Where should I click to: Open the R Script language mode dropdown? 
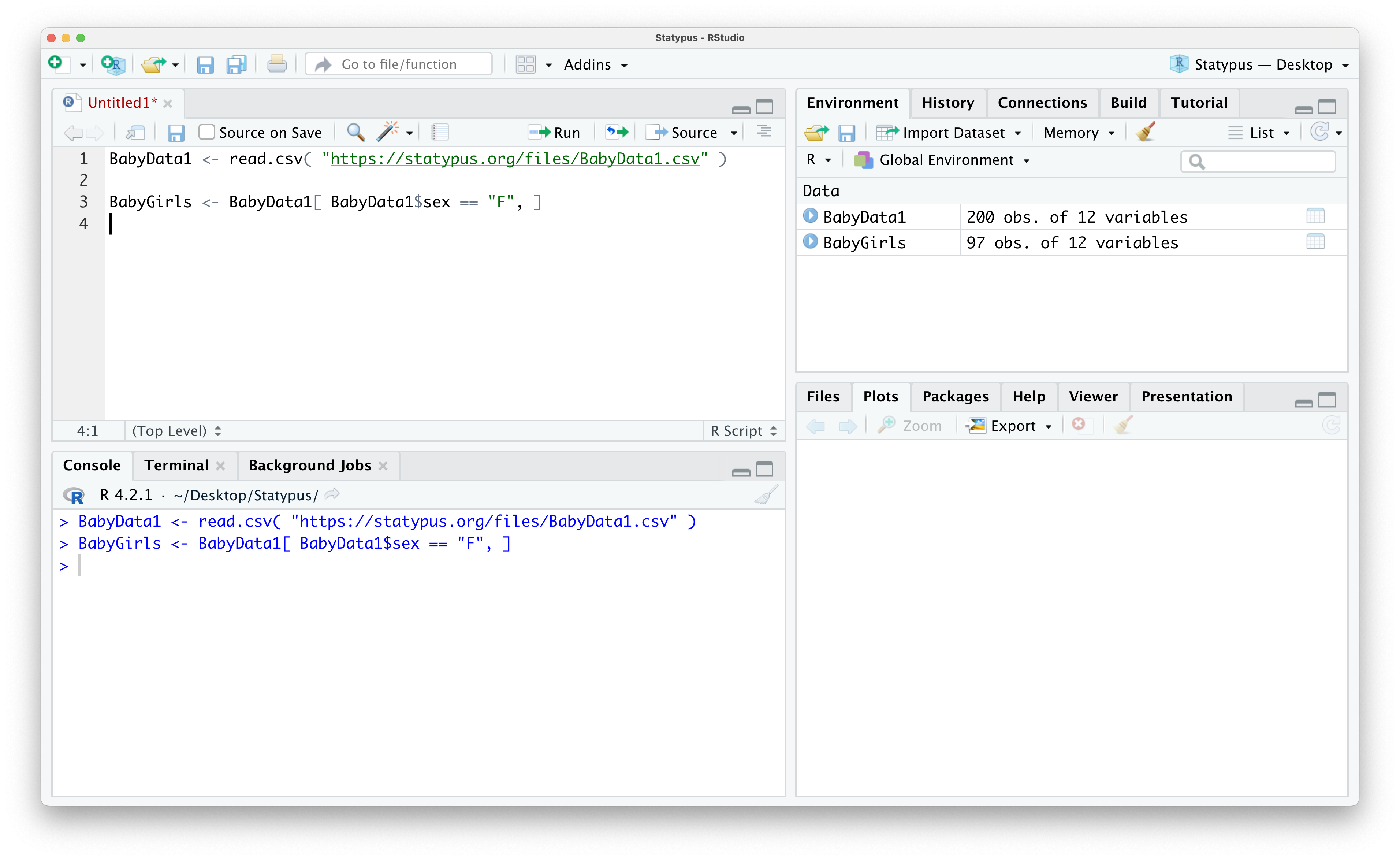(743, 431)
